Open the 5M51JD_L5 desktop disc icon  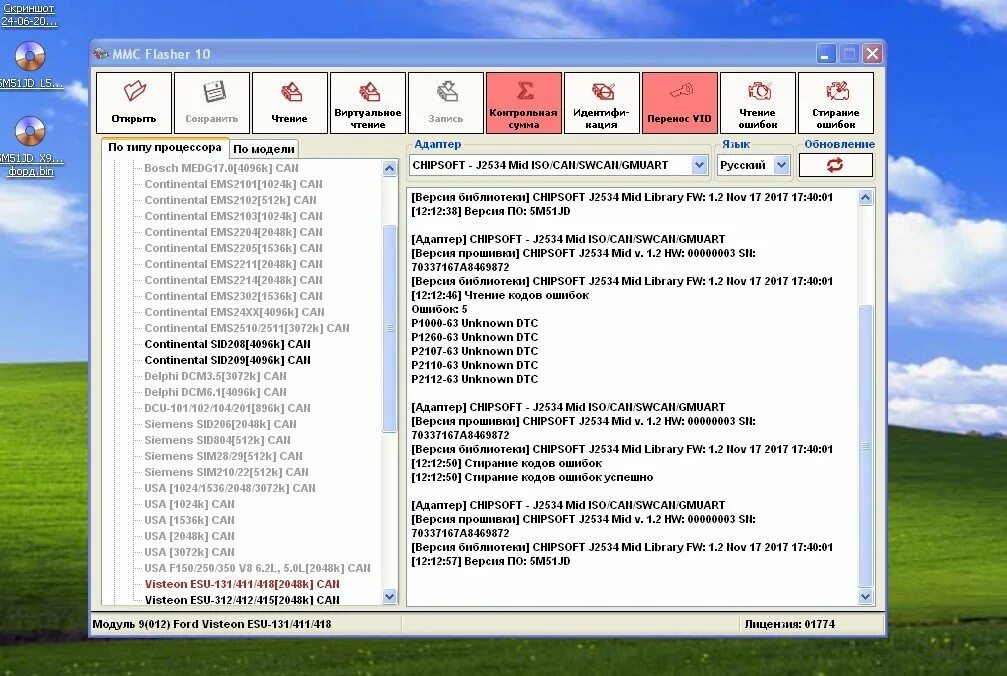tap(30, 65)
